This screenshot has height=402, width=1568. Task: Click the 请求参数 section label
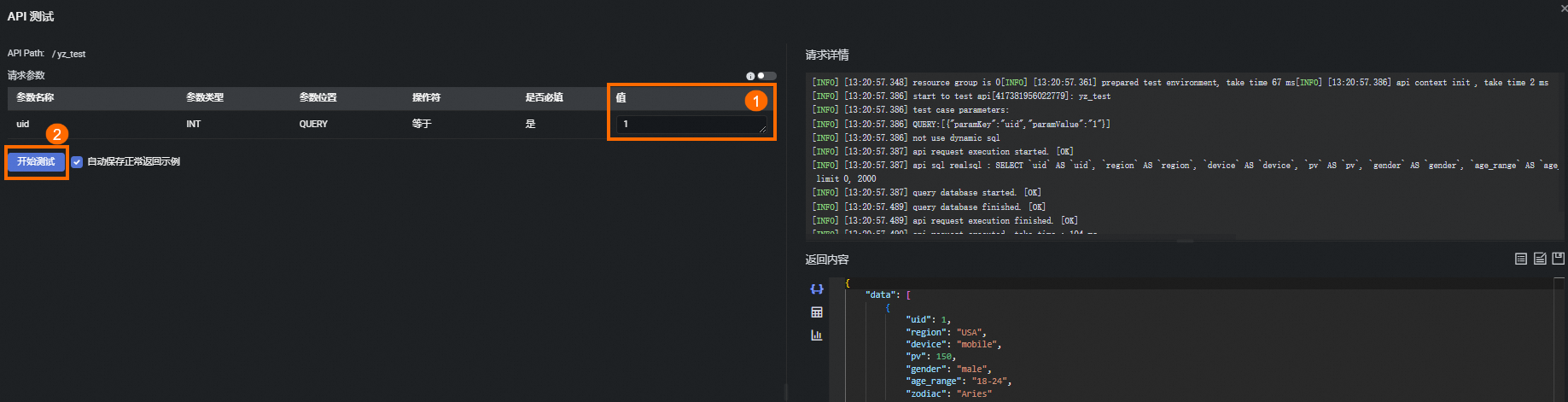(x=26, y=75)
